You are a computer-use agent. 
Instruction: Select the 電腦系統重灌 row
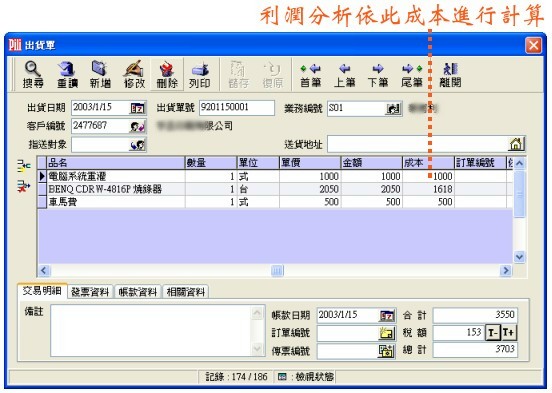275,176
